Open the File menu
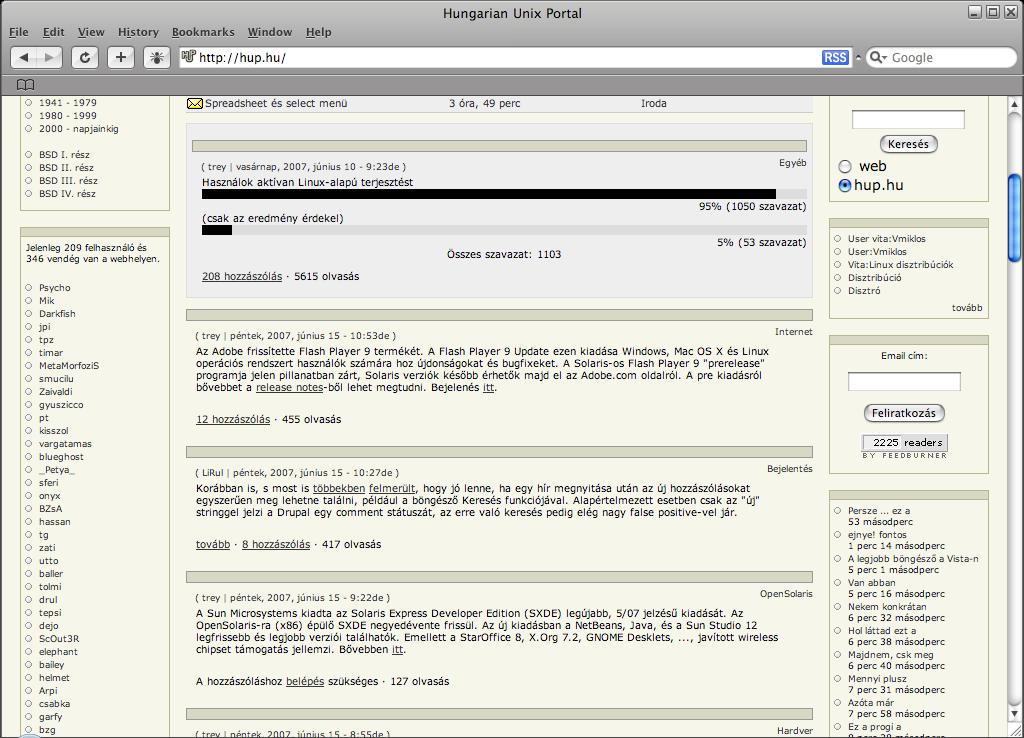 click(x=18, y=32)
